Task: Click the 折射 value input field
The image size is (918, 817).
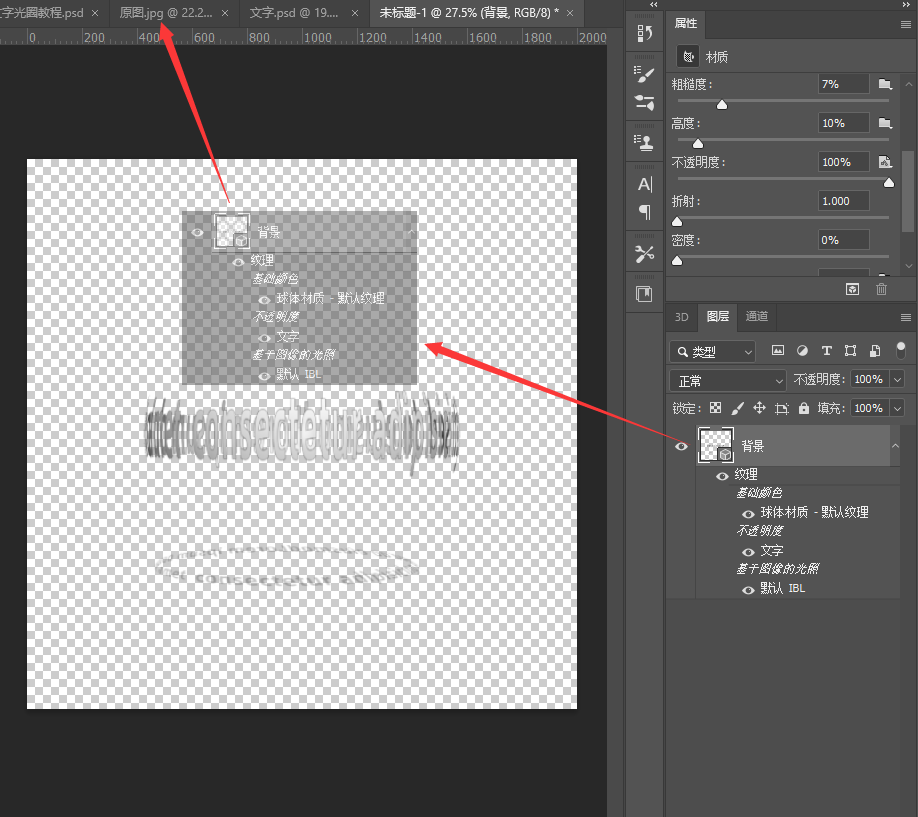Action: pos(843,201)
